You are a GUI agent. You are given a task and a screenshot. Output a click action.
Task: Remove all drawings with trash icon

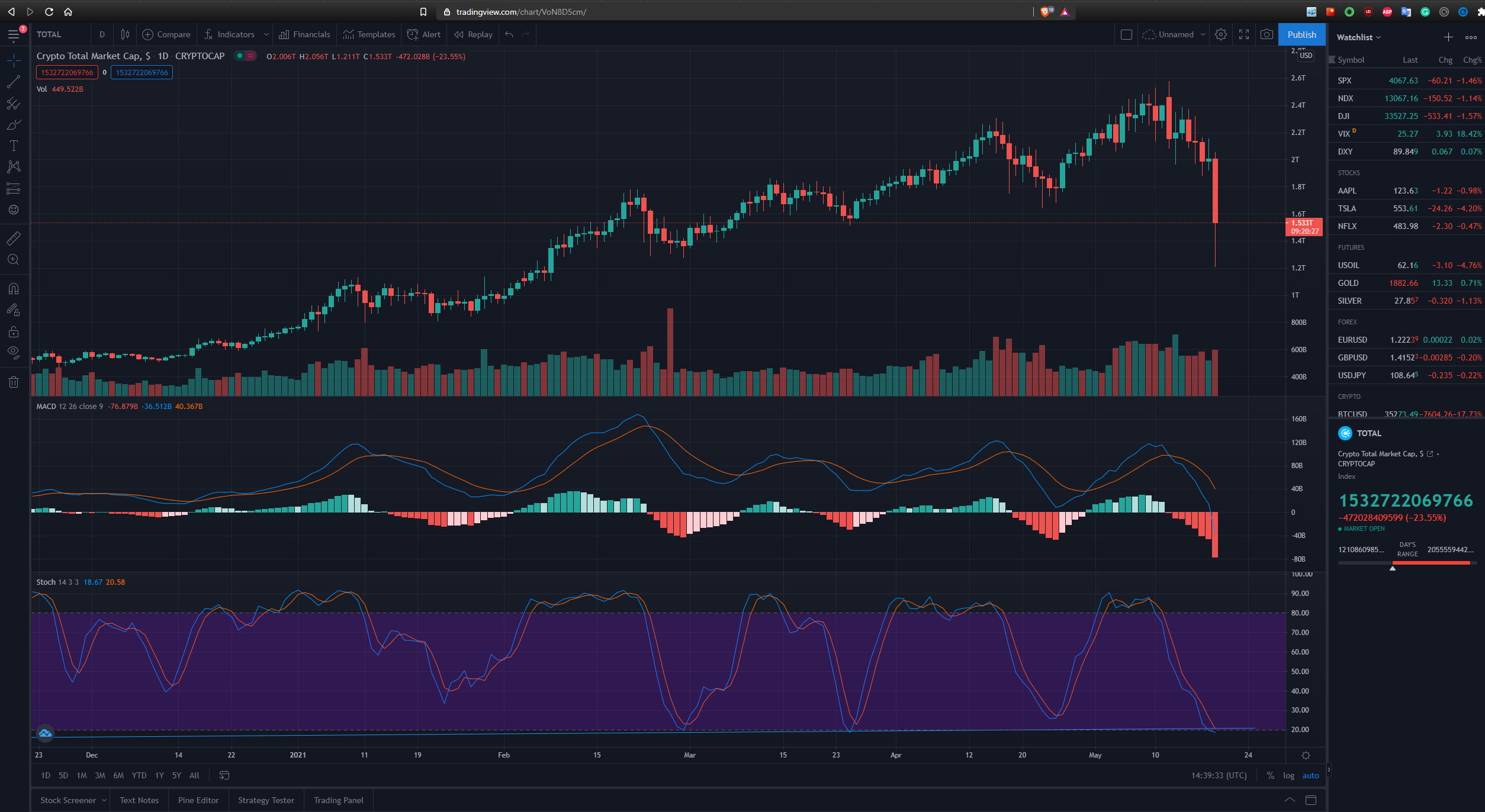(x=14, y=382)
